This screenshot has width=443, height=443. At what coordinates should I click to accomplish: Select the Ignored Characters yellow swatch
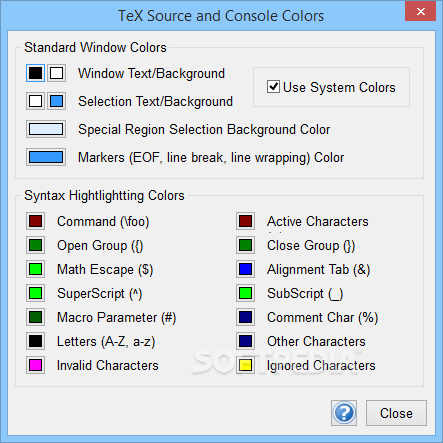point(246,365)
